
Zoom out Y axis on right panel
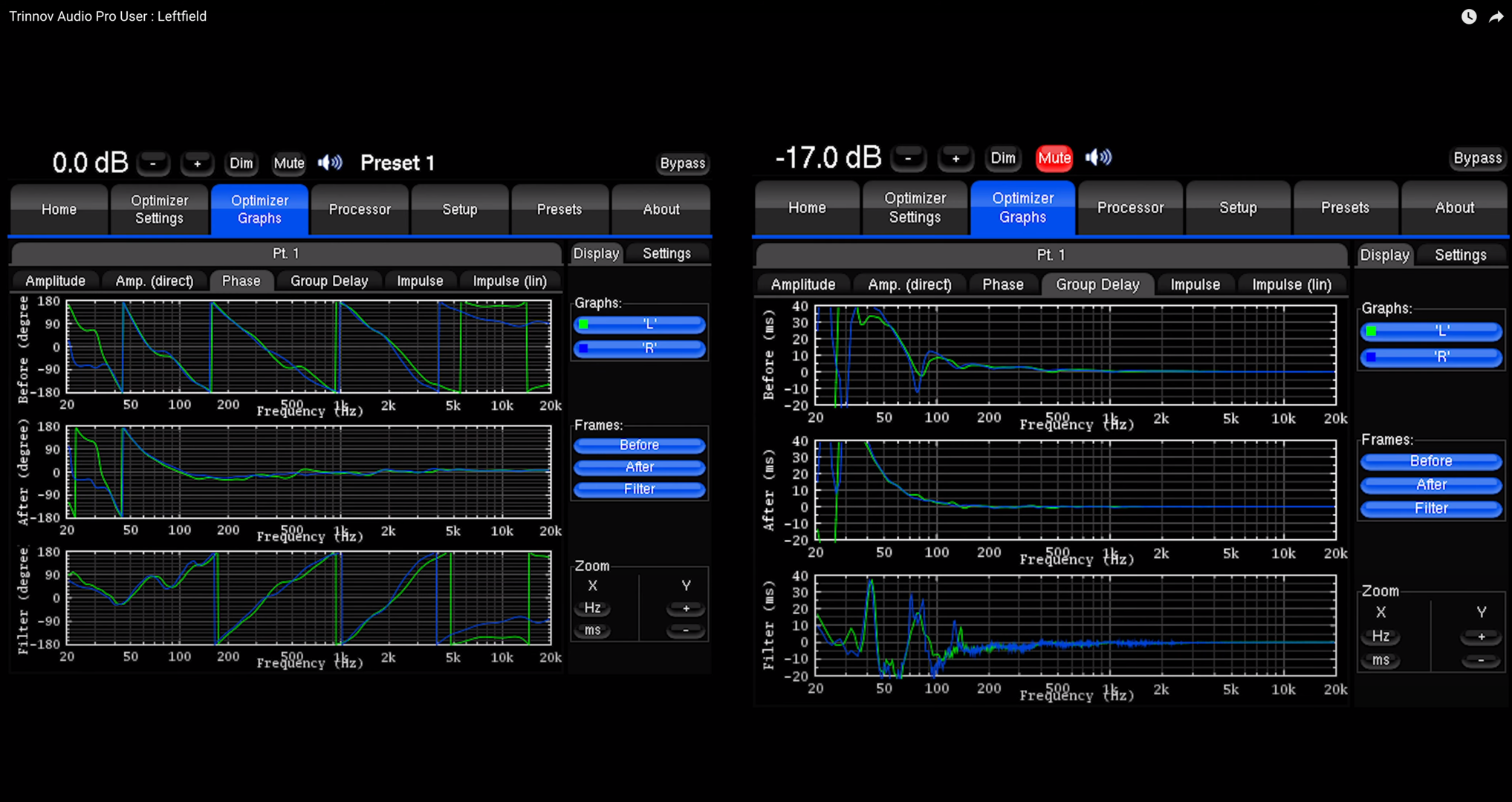(1480, 660)
